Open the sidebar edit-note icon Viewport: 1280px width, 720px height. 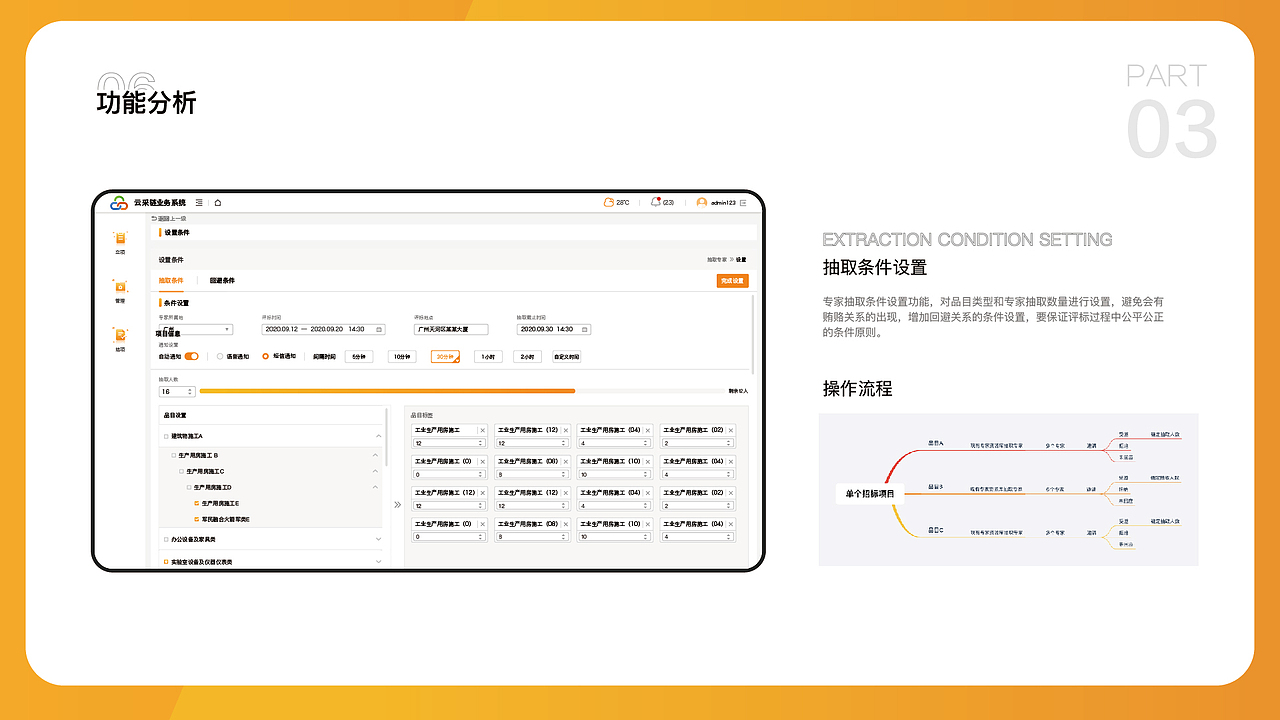(120, 336)
